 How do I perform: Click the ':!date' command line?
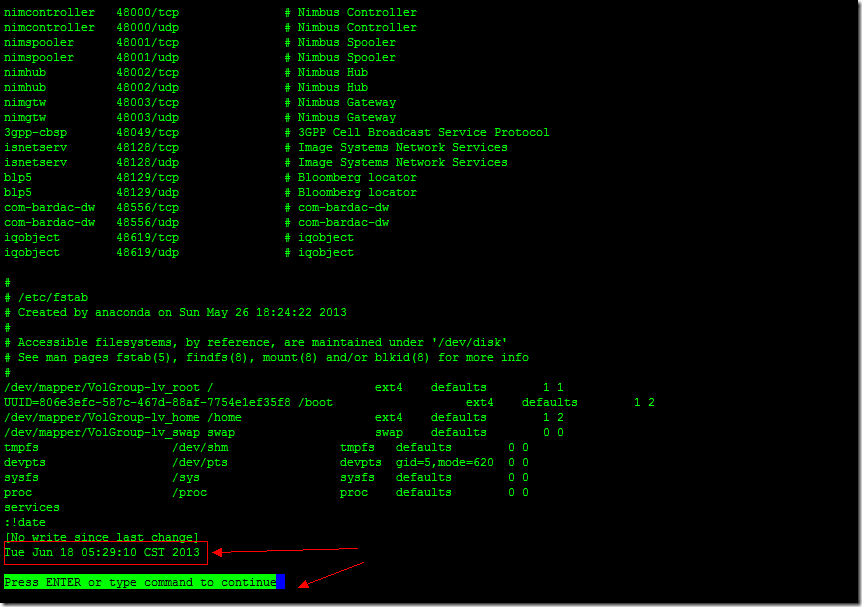tap(25, 522)
